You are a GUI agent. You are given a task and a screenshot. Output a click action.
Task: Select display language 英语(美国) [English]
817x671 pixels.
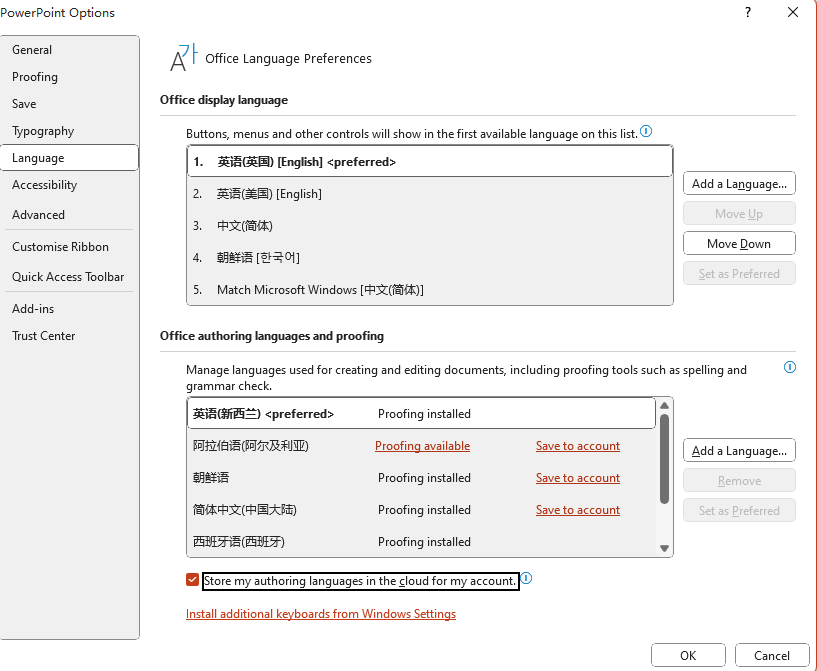pyautogui.click(x=430, y=194)
